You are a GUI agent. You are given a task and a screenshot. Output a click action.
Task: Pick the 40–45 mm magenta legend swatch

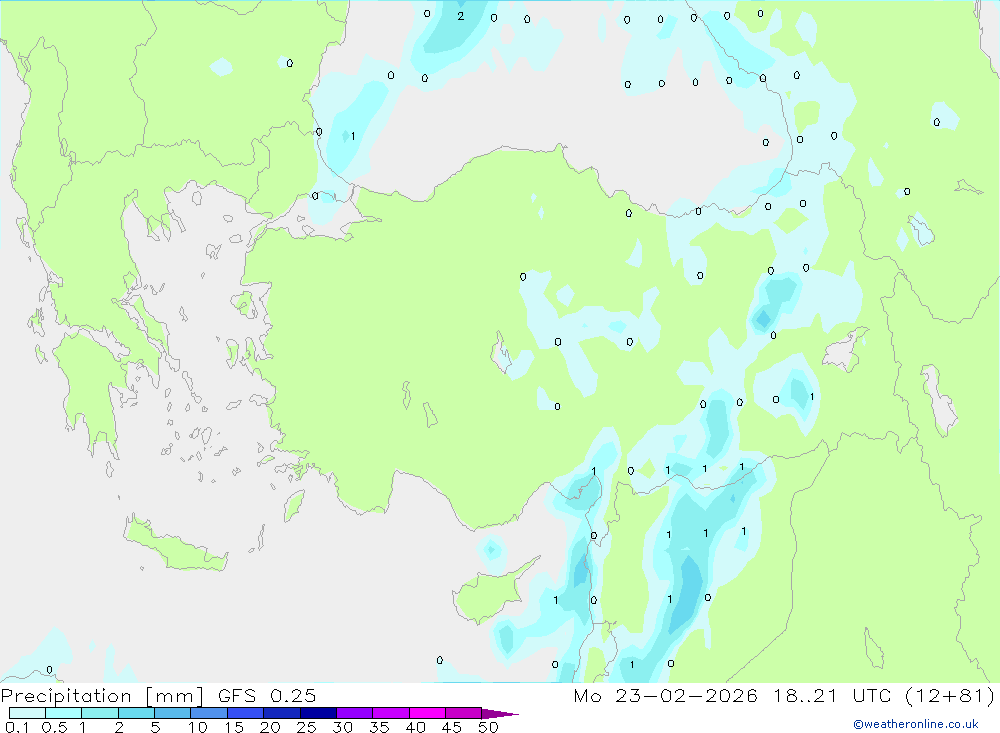(427, 713)
